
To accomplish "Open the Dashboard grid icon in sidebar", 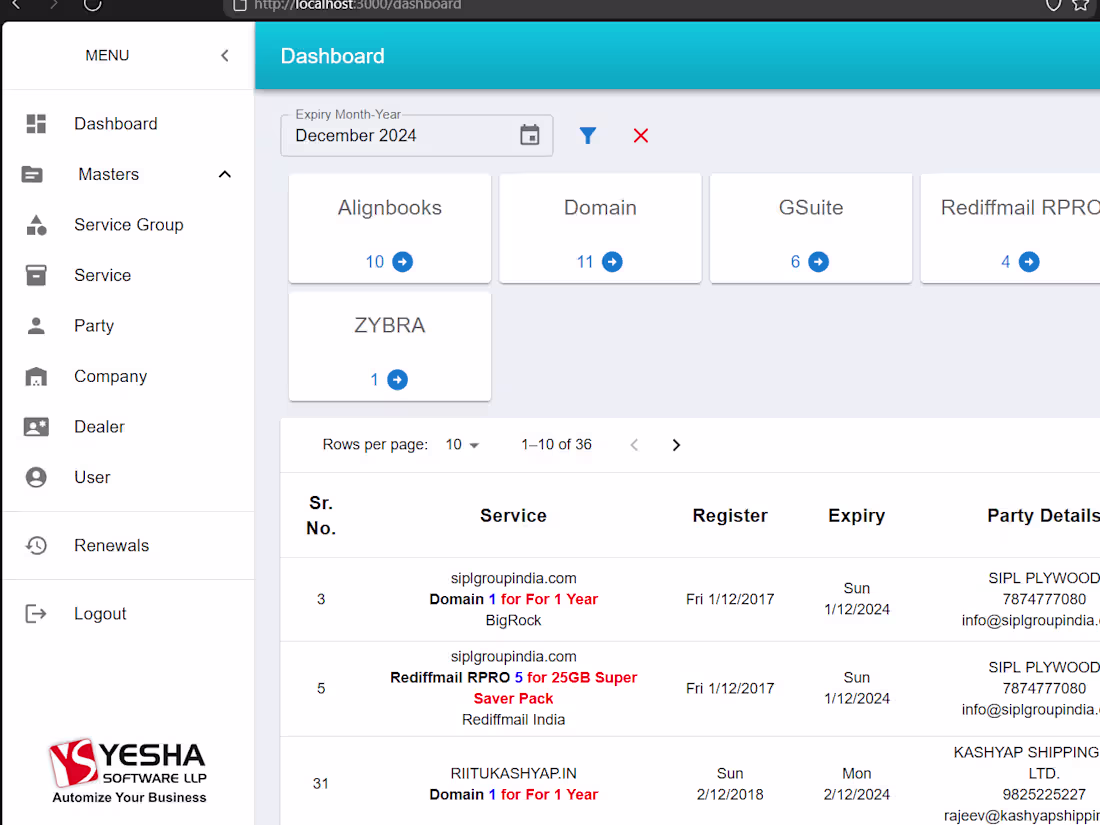I will point(37,122).
